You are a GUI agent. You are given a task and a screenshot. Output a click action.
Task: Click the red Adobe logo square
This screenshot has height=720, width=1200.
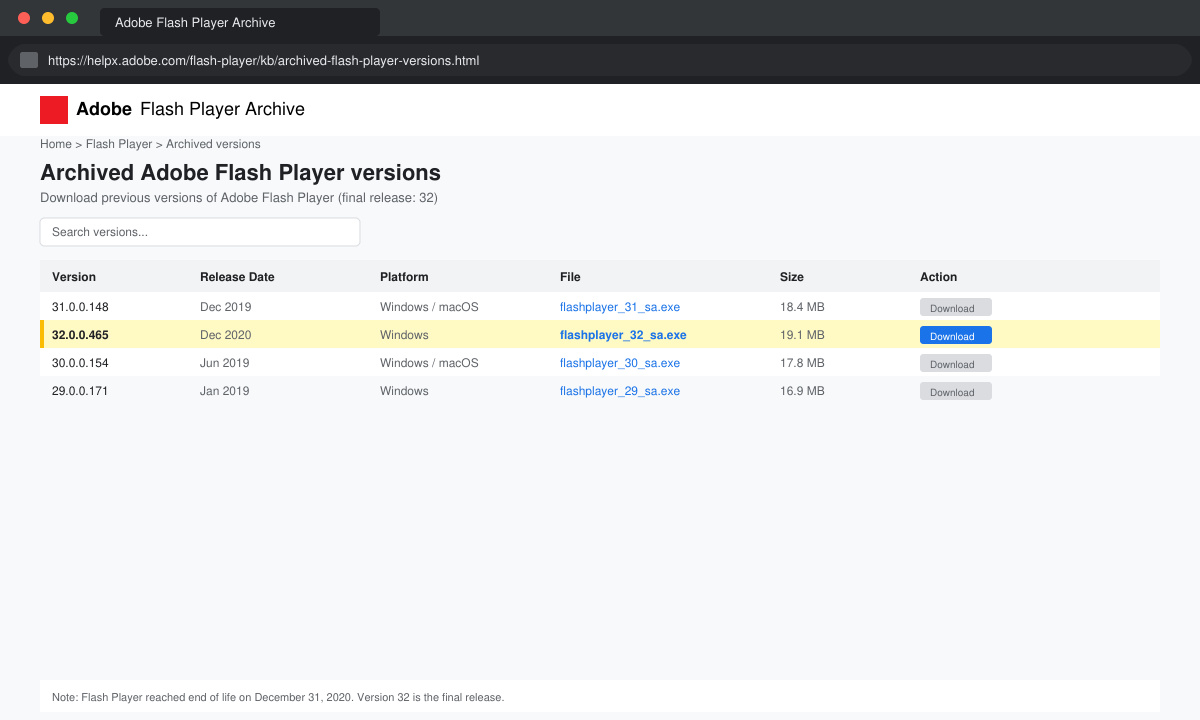pyautogui.click(x=54, y=110)
